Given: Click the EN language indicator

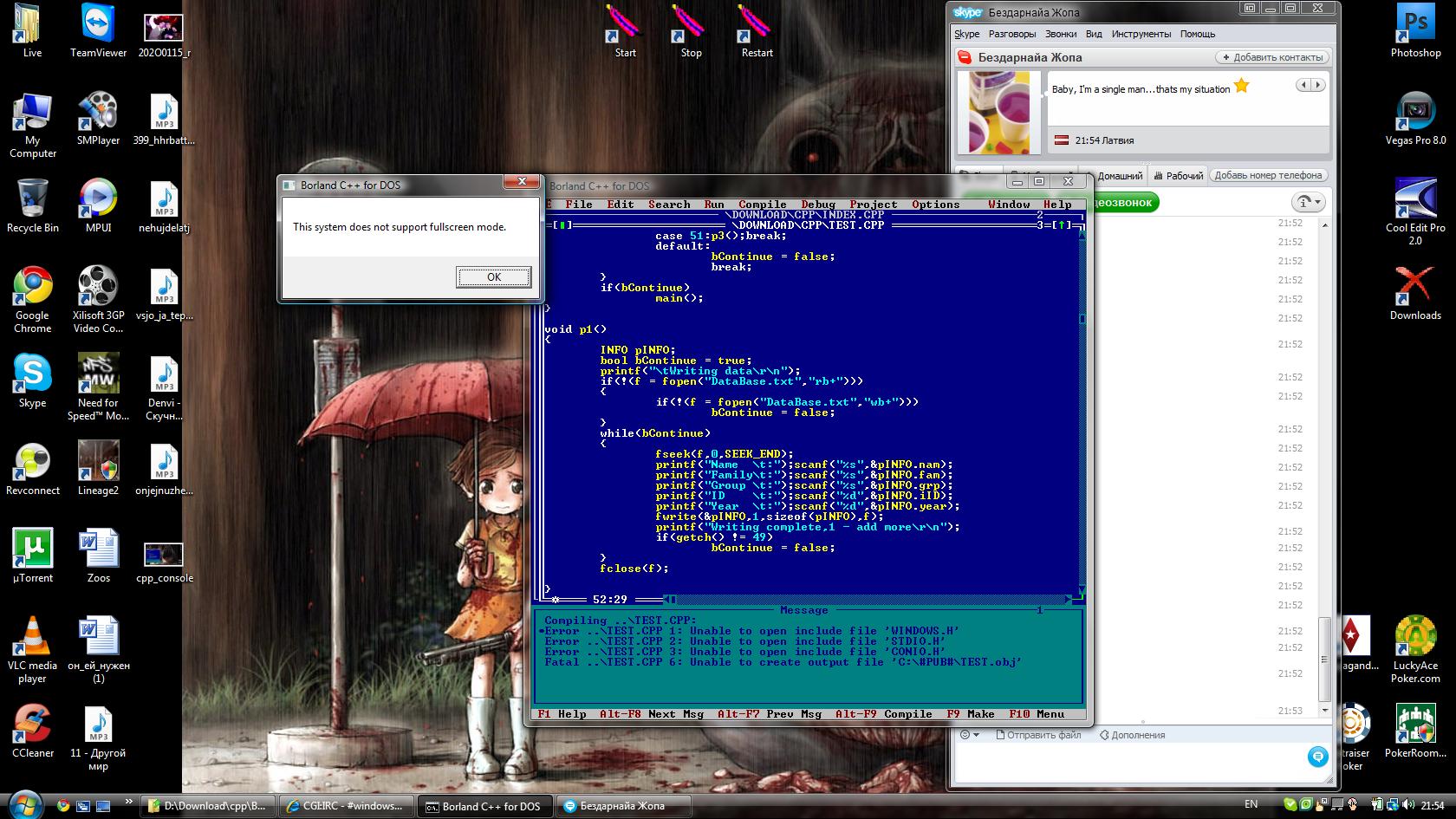Looking at the screenshot, I should coord(1251,805).
